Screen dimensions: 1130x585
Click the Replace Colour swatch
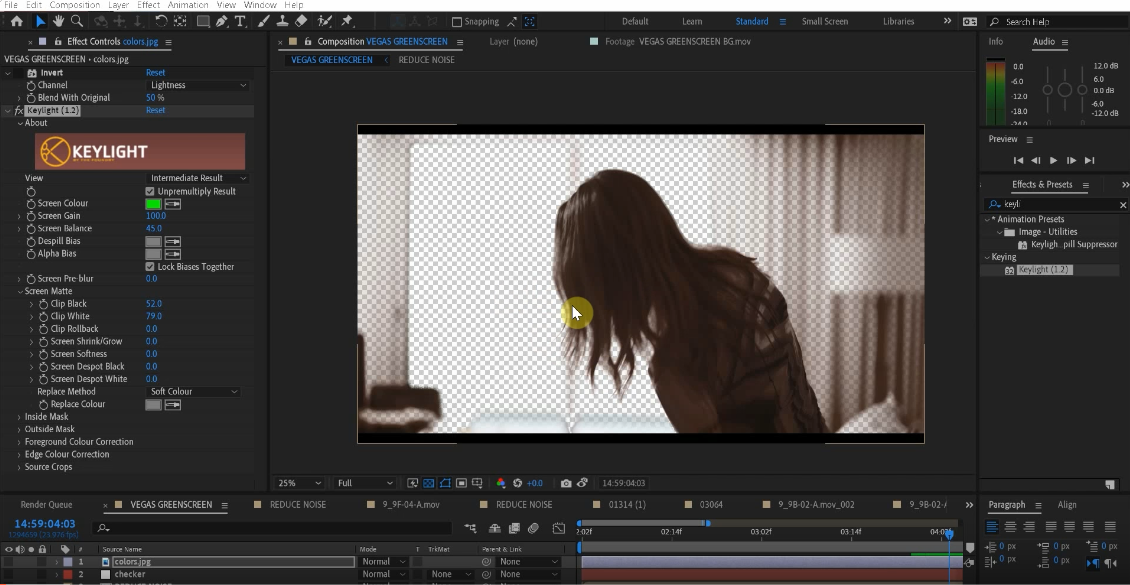[x=154, y=405]
